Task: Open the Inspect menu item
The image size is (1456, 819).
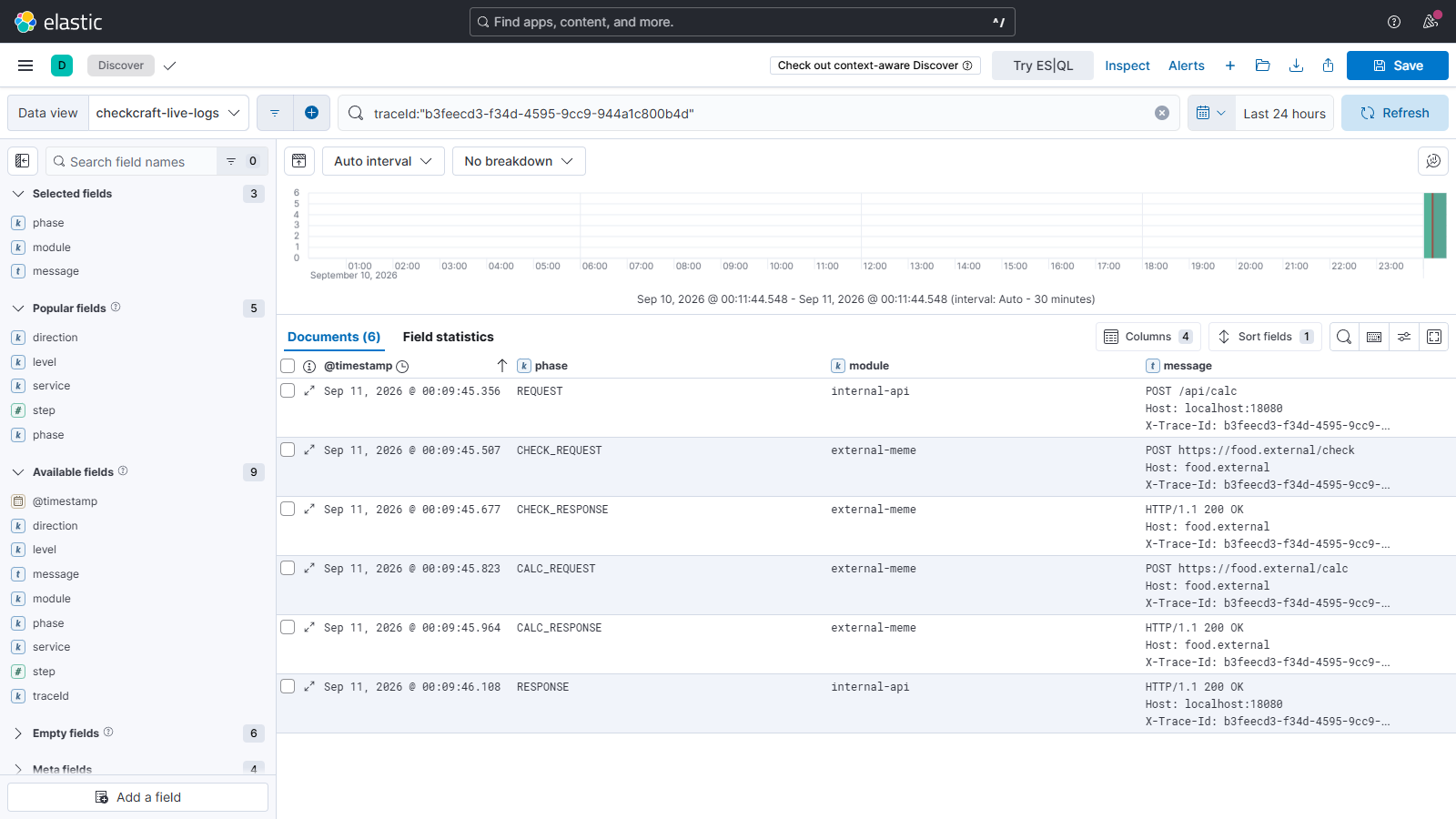Action: (1127, 66)
